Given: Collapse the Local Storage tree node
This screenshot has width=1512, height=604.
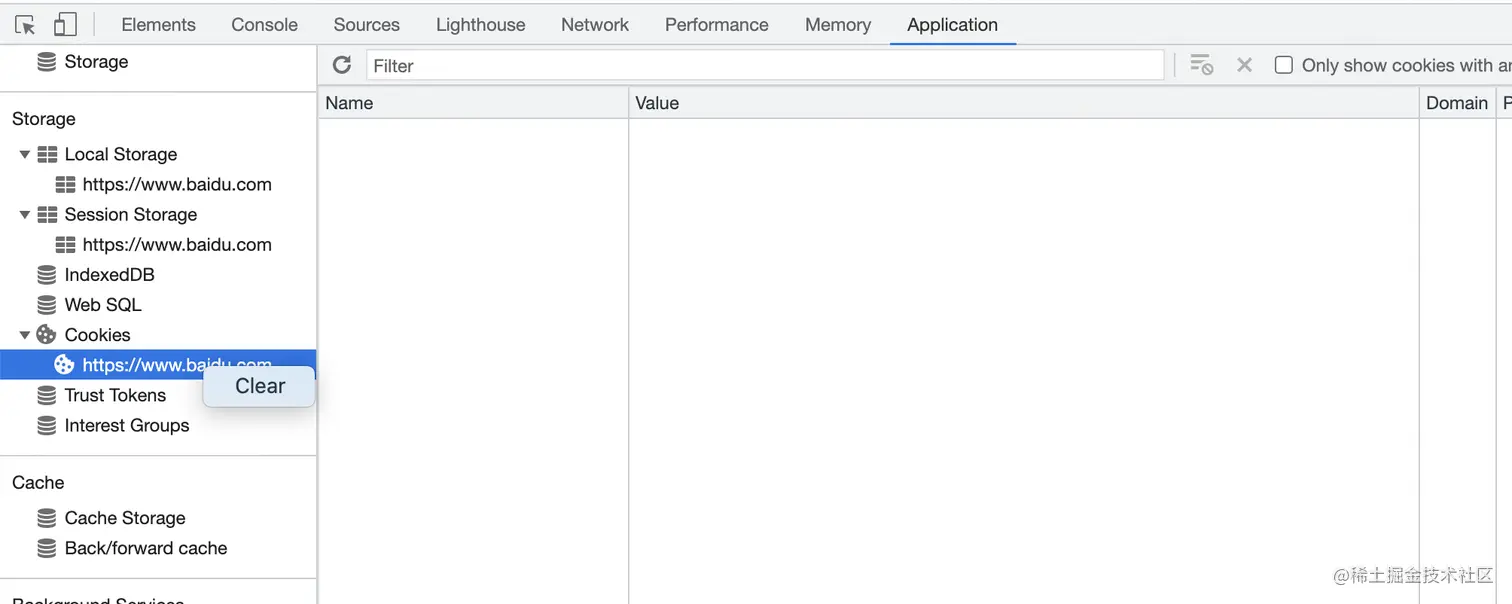Looking at the screenshot, I should 25,155.
